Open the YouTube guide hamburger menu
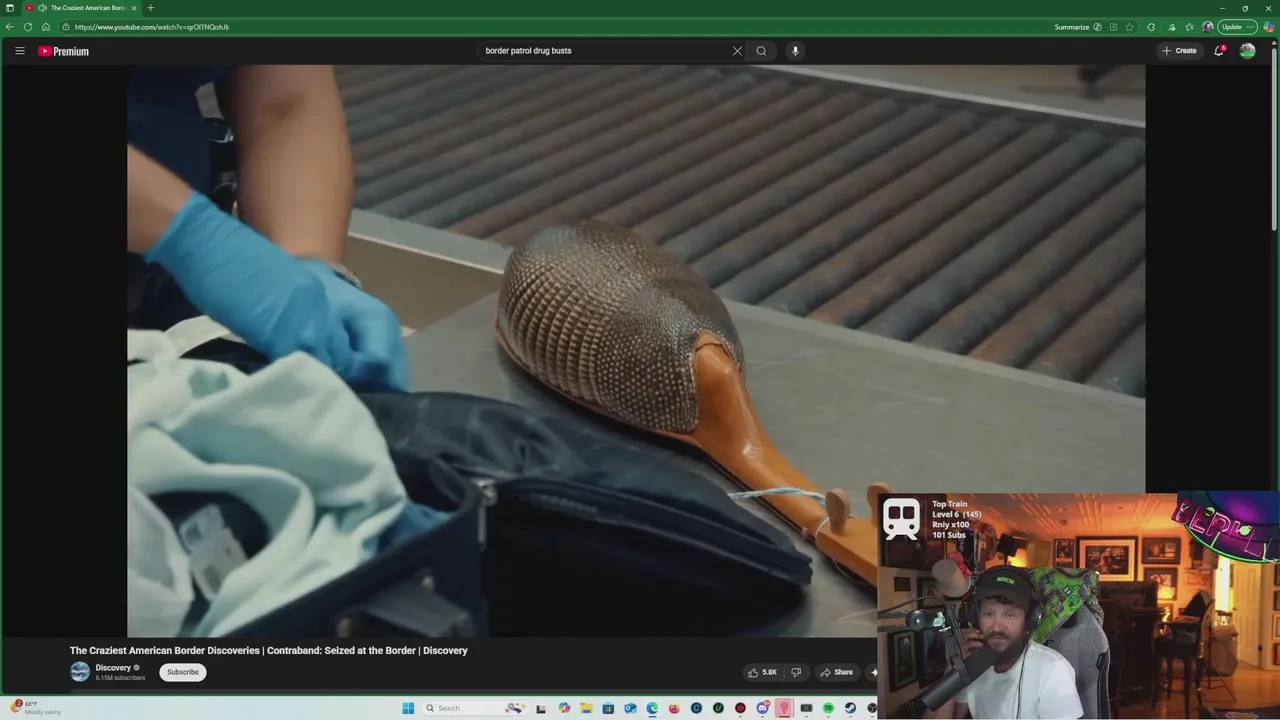 19,51
